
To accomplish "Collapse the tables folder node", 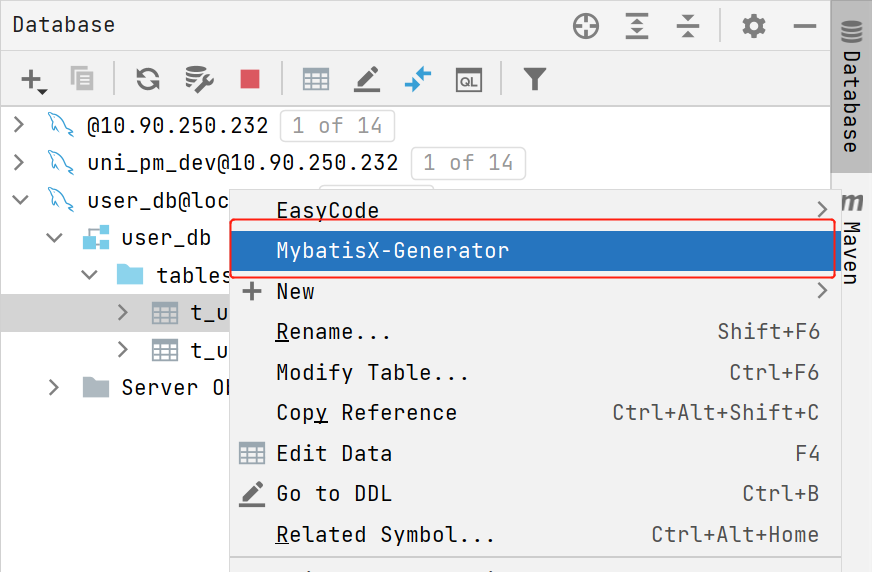I will point(89,275).
